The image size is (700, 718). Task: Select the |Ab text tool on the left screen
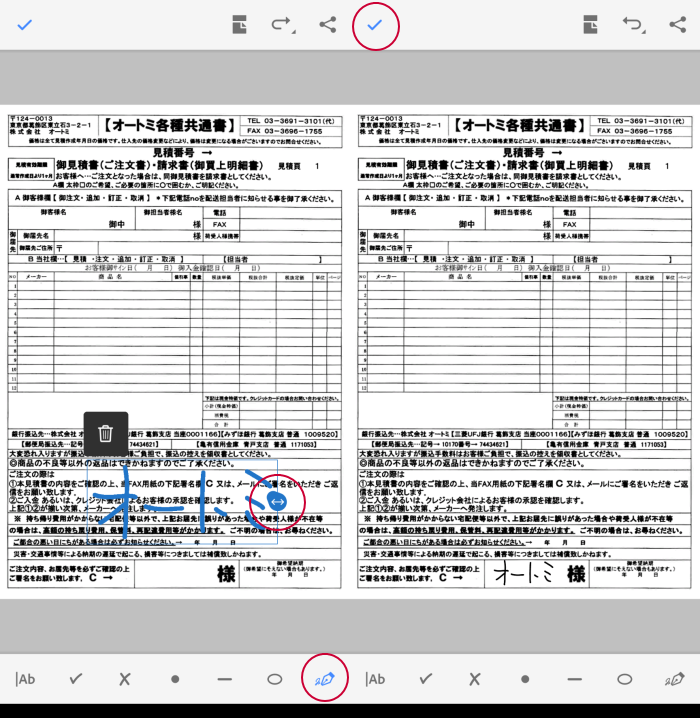25,679
